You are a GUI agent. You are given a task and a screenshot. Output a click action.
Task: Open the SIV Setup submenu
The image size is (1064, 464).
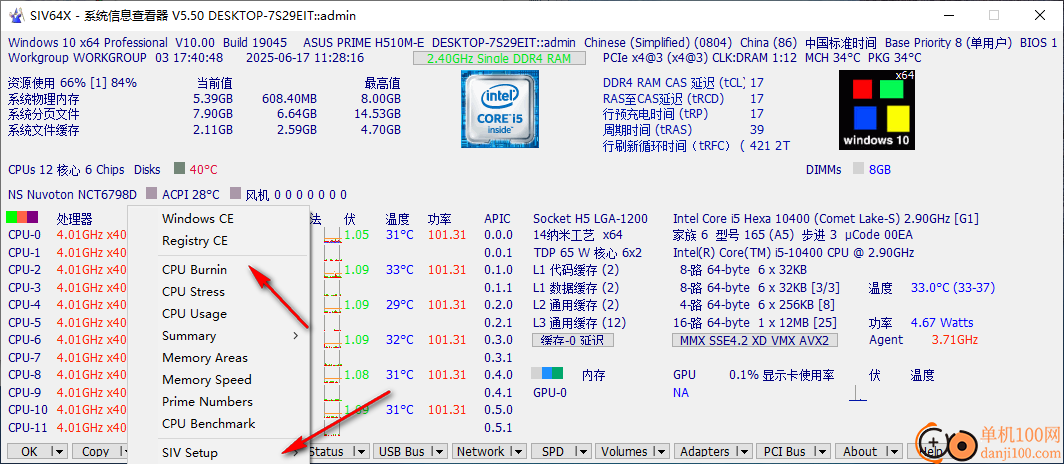point(218,452)
